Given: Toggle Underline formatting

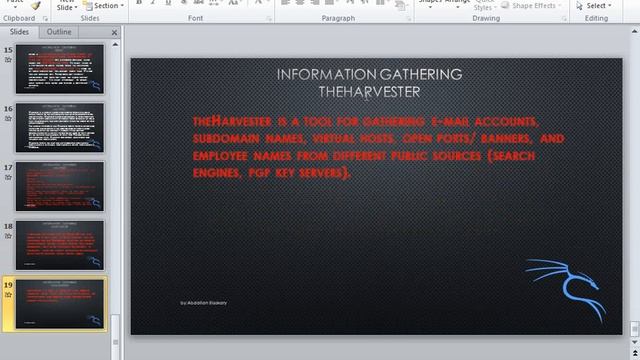Looking at the screenshot, I should (x=168, y=2).
